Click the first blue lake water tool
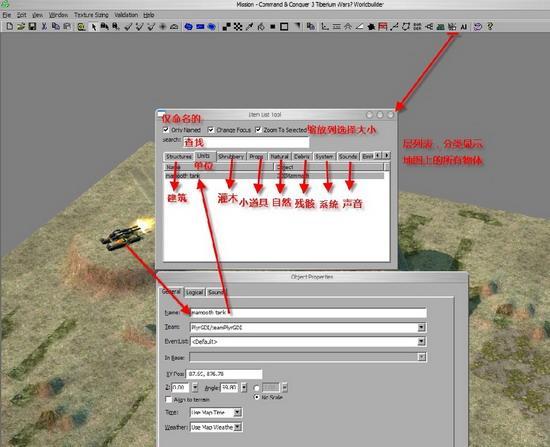This screenshot has height=447, width=550. (188, 27)
